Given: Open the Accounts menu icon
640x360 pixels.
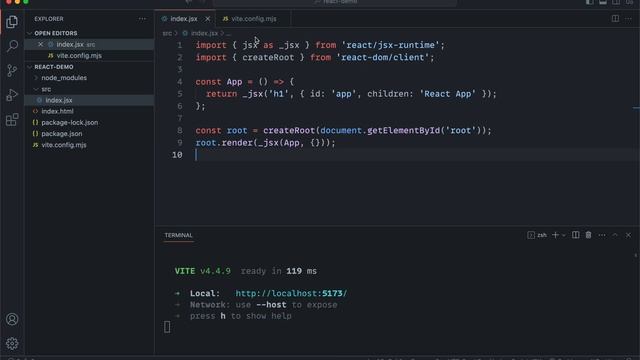Looking at the screenshot, I should pyautogui.click(x=12, y=319).
